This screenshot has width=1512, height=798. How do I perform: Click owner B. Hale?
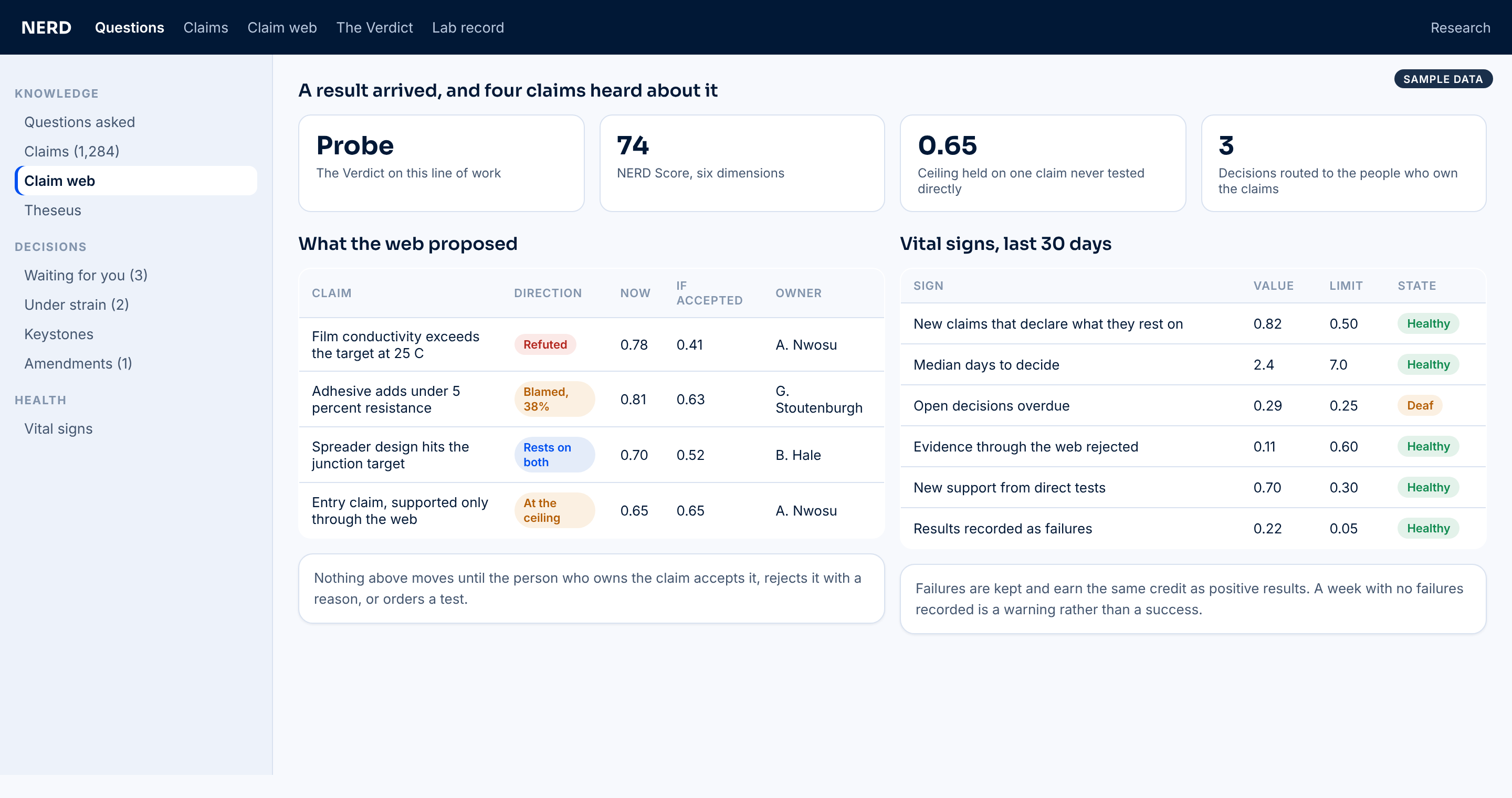coord(798,455)
